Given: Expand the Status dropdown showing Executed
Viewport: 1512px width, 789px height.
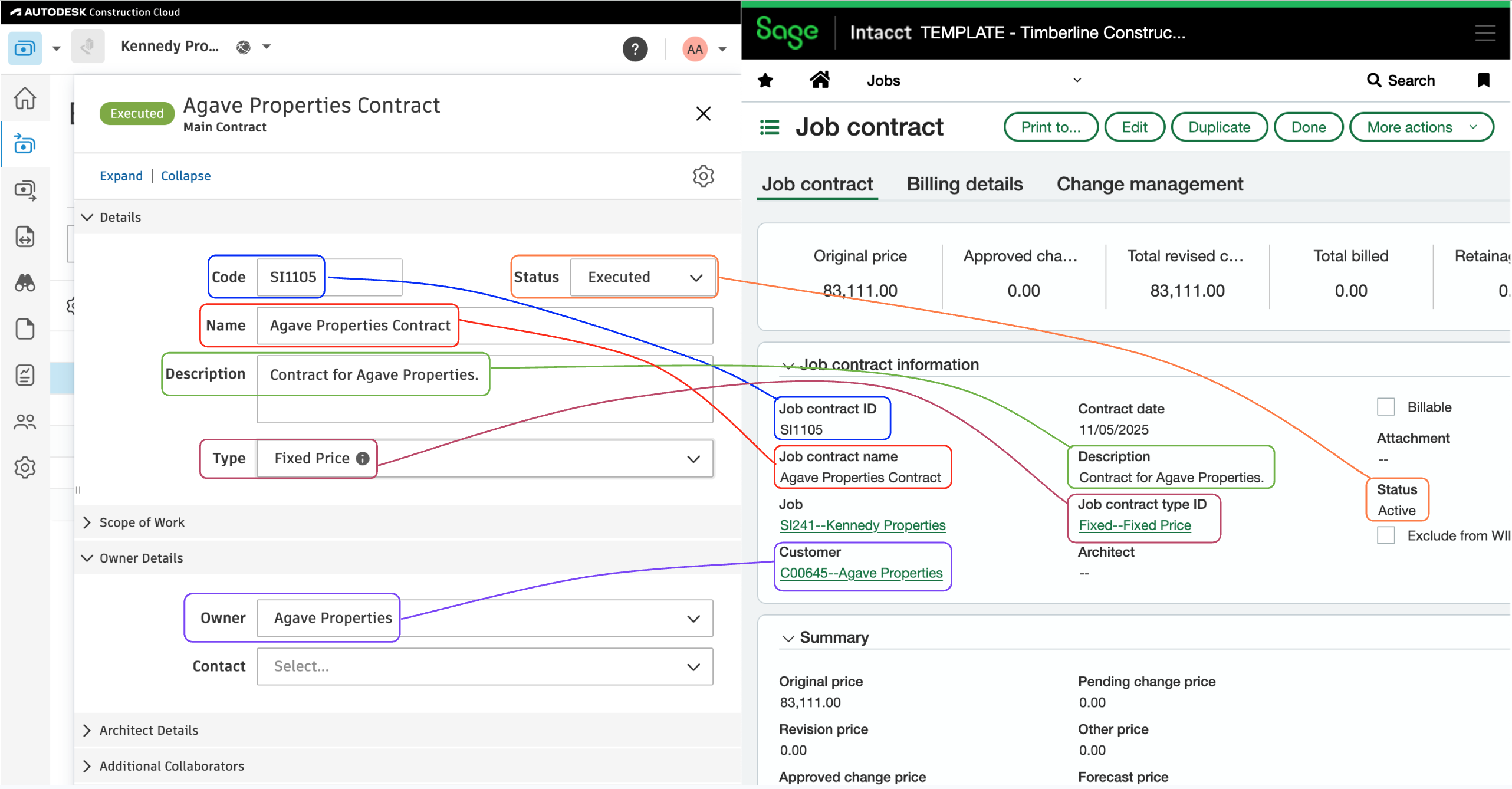Looking at the screenshot, I should coord(696,277).
